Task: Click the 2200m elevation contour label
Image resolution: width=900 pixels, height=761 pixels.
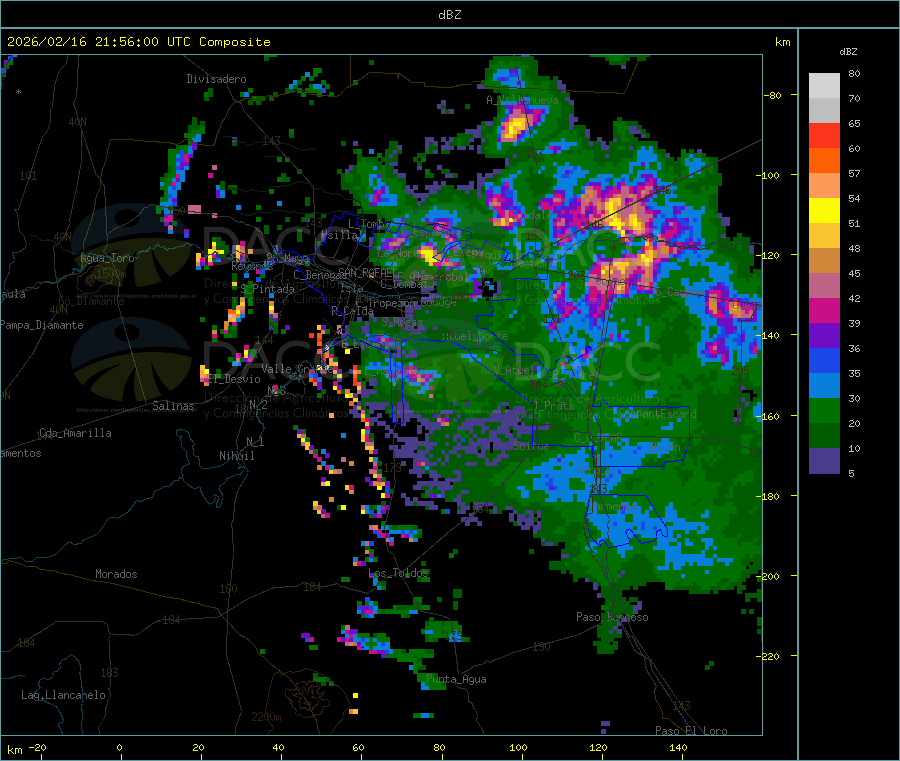Action: coord(266,717)
